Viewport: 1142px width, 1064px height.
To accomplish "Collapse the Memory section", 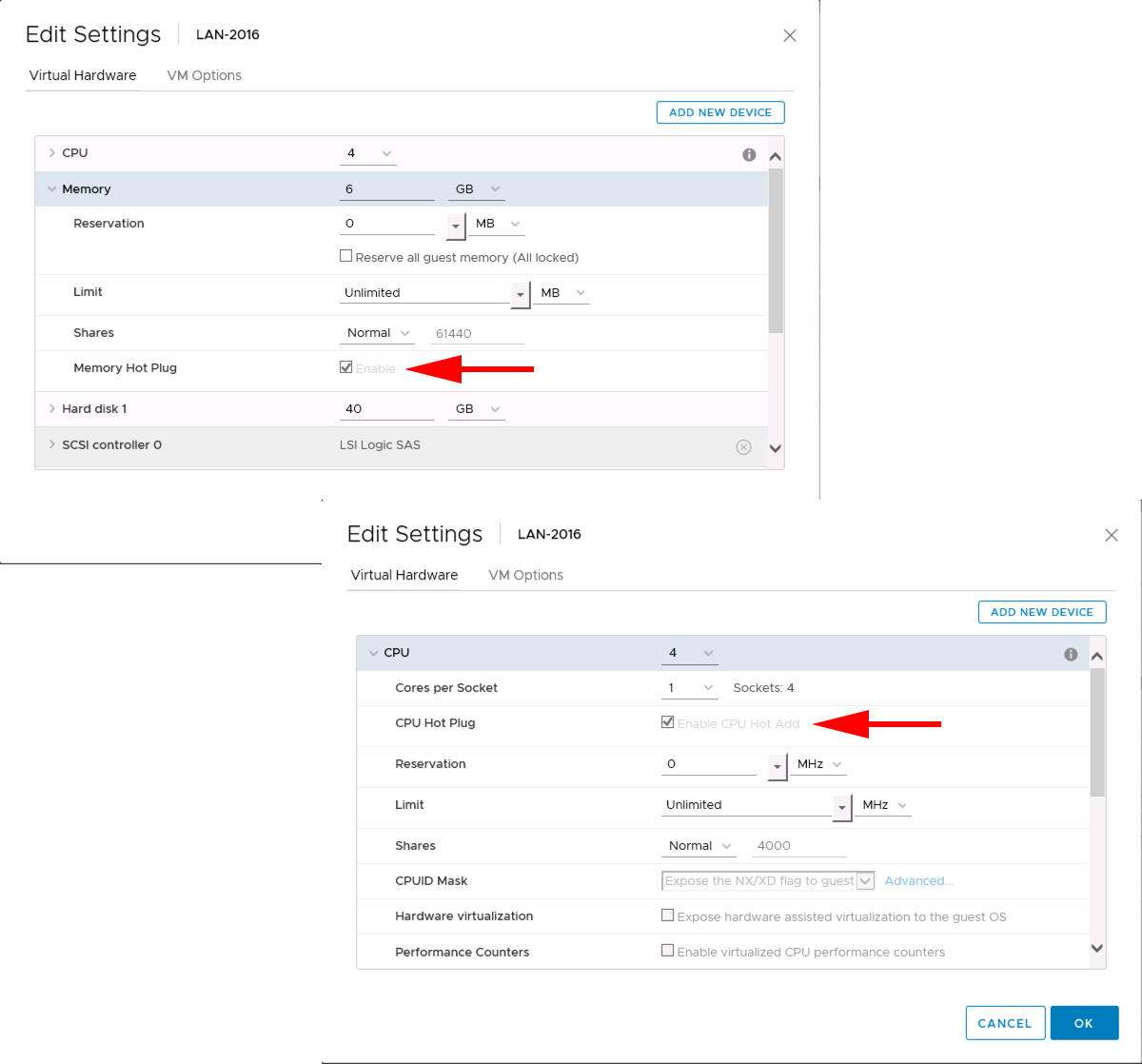I will click(52, 188).
